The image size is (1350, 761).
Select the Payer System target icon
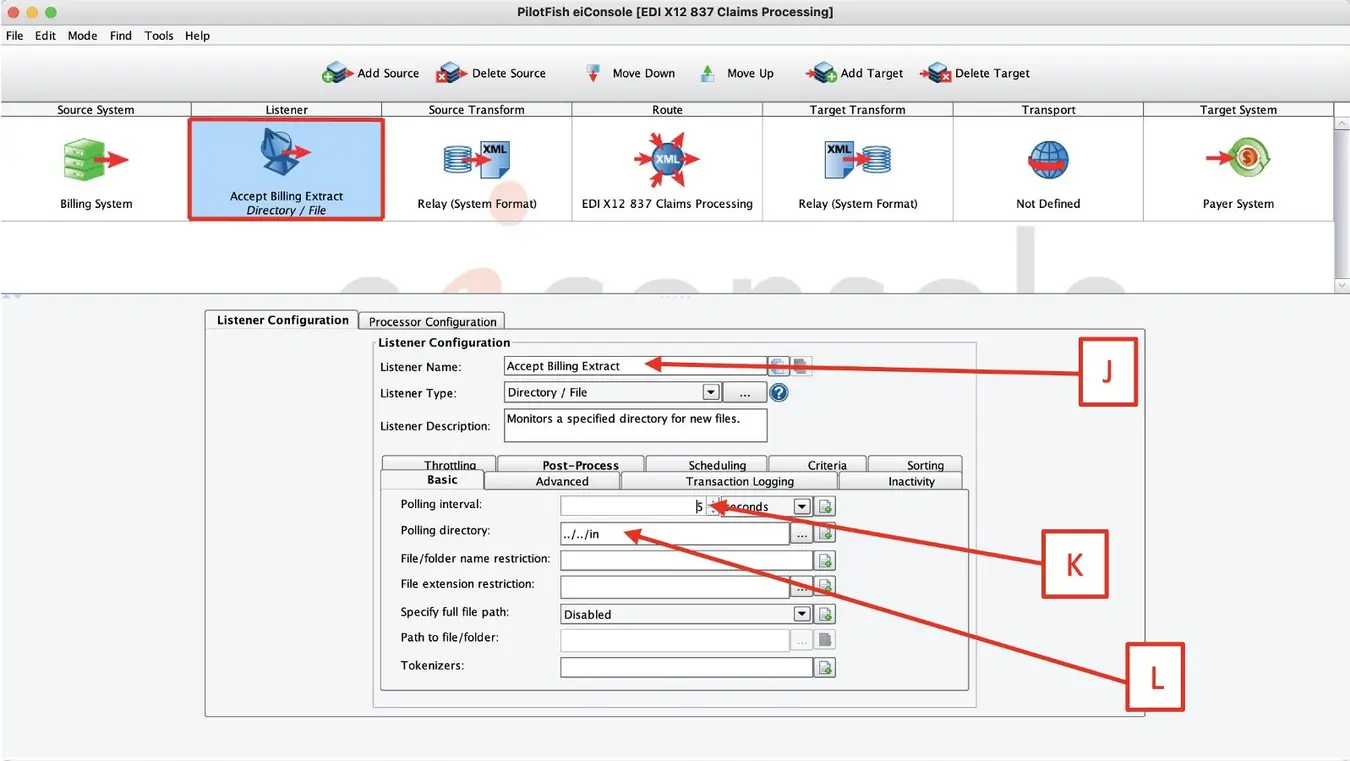coord(1238,160)
